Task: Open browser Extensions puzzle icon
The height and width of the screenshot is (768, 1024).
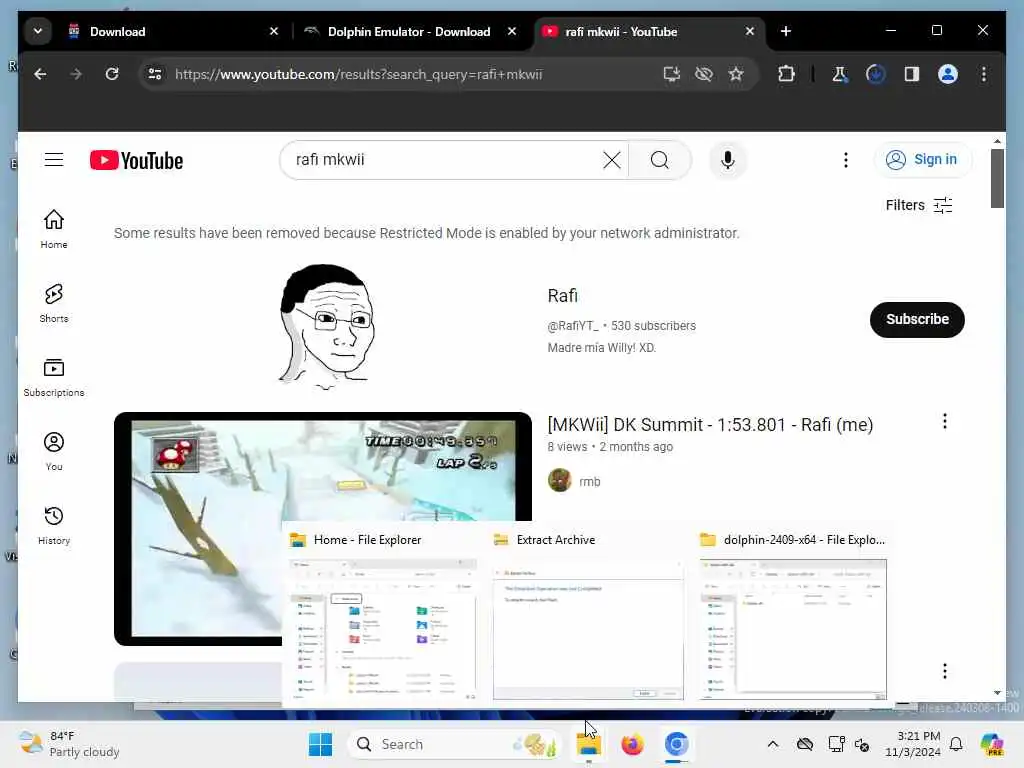Action: click(786, 74)
